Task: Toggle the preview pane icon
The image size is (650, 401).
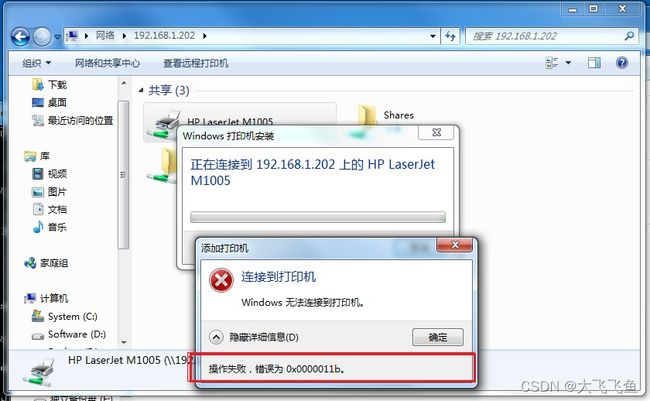Action: [594, 63]
